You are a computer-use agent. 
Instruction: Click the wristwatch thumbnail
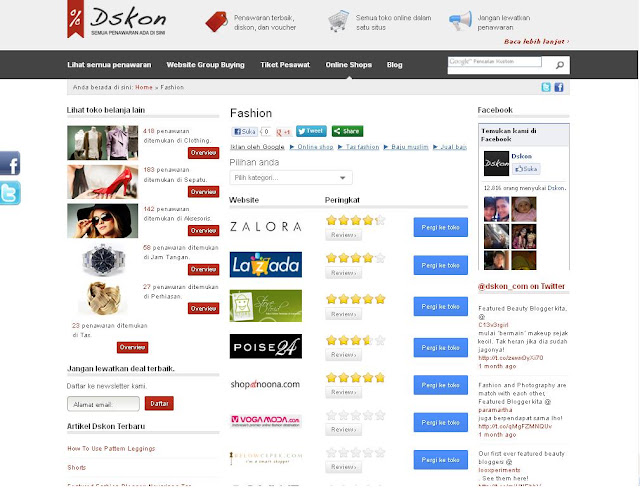102,260
